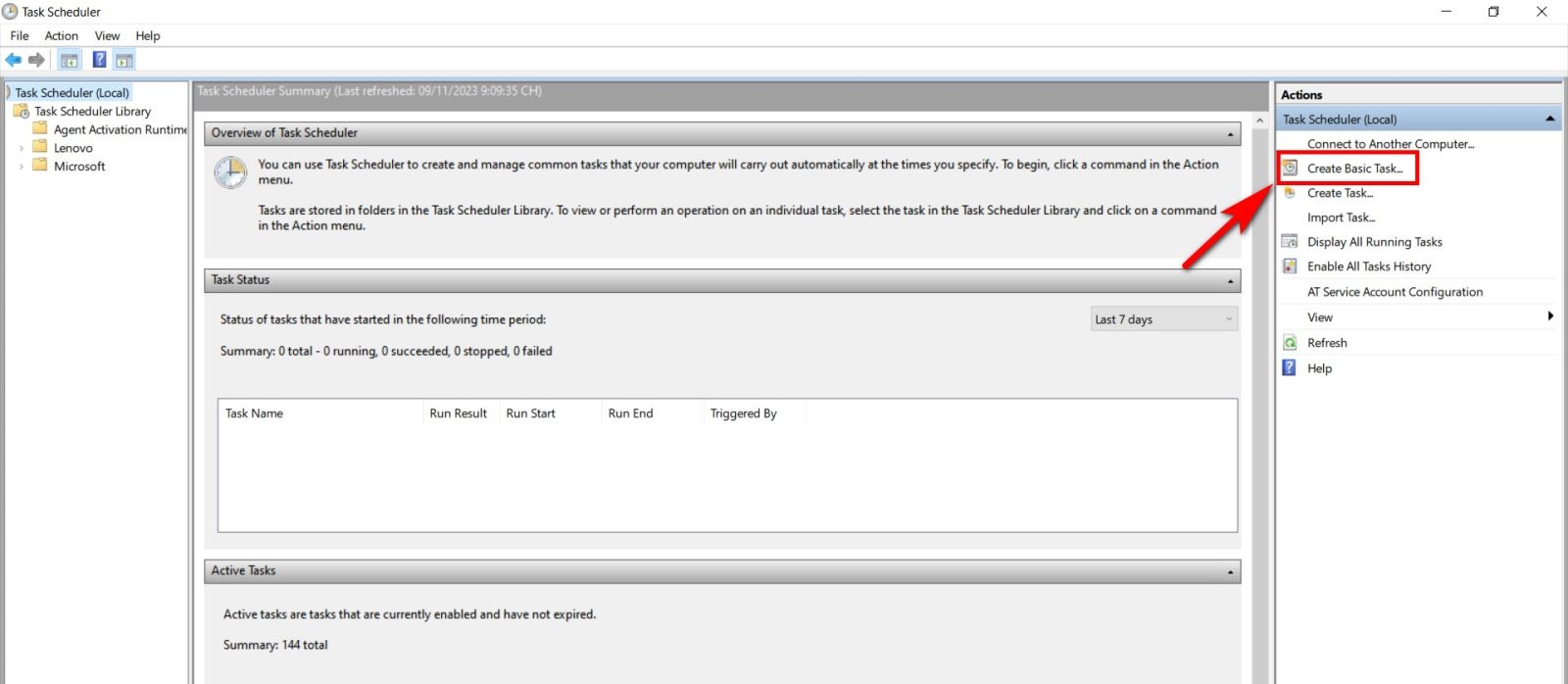The width and height of the screenshot is (1568, 684).
Task: Click the Enable All Tasks History icon
Action: tap(1290, 266)
